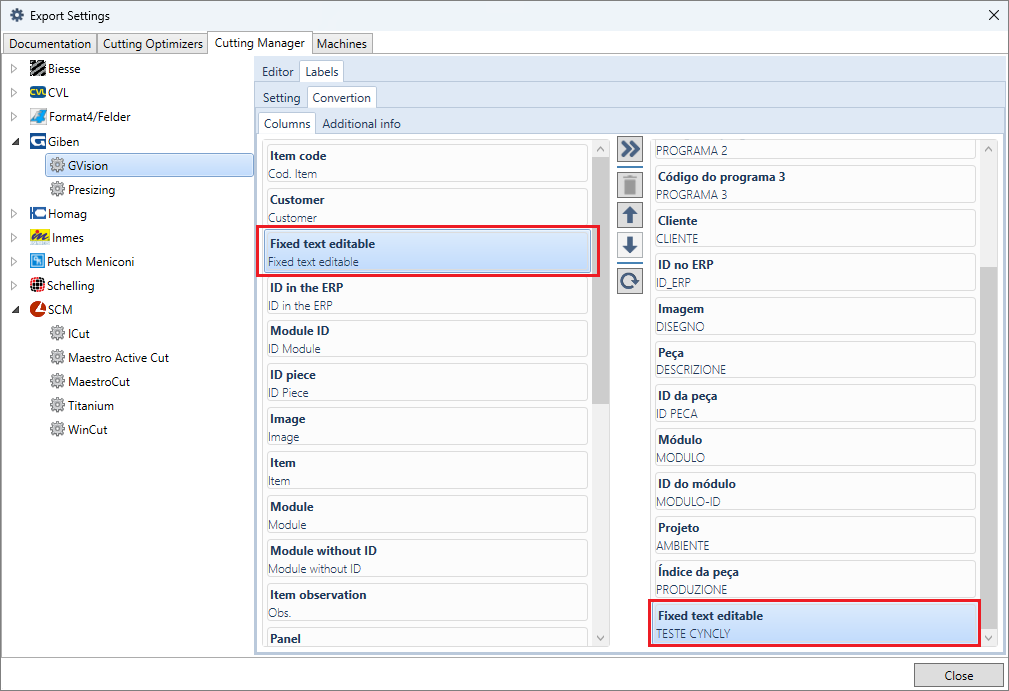Click the gear icon beside MaestroCut
The width and height of the screenshot is (1009, 691).
click(x=57, y=381)
